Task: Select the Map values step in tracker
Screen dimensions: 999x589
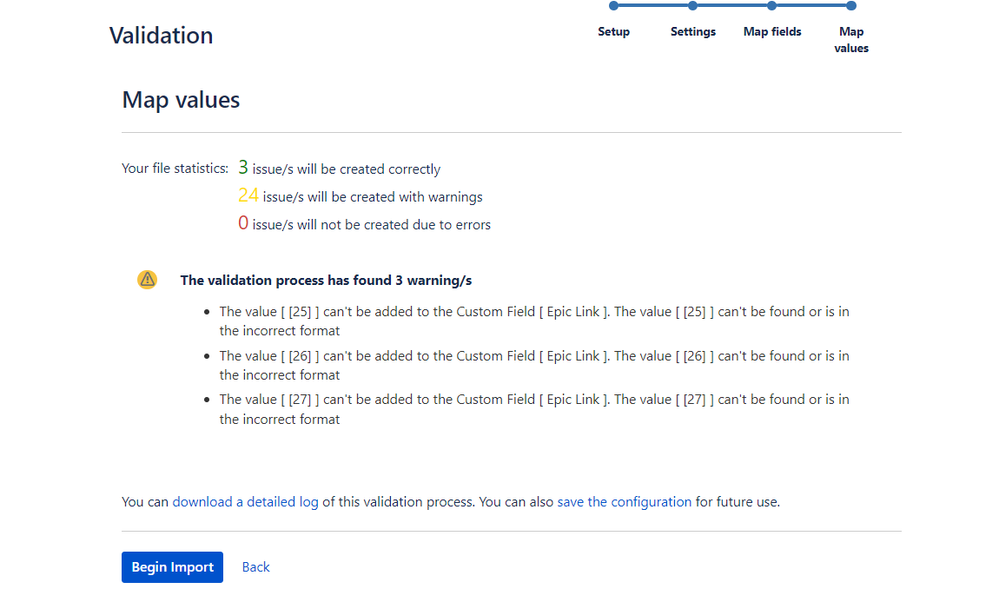Action: coord(851,40)
